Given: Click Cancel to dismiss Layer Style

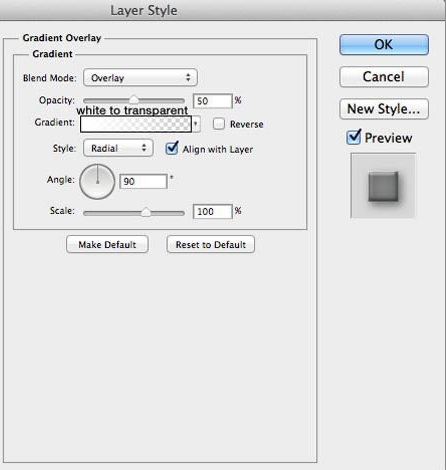Looking at the screenshot, I should [x=384, y=77].
